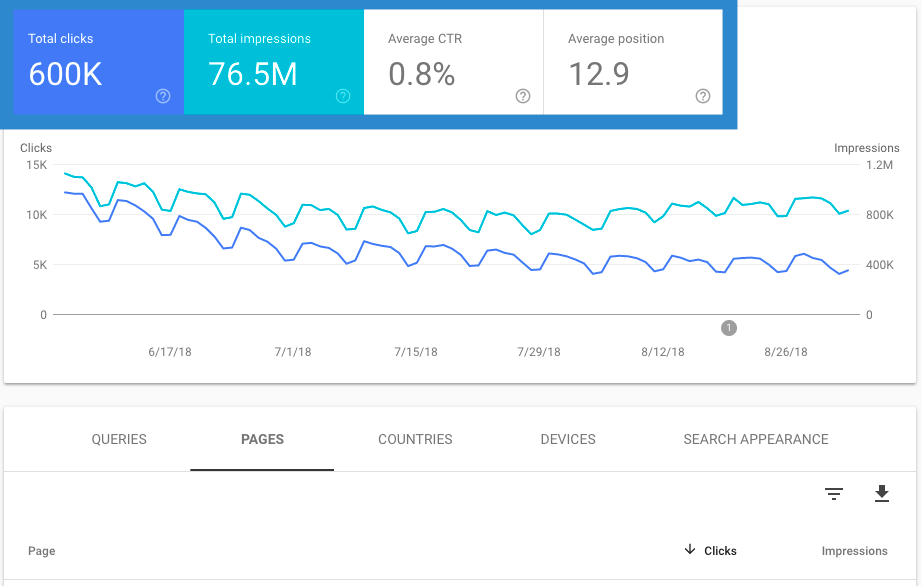Viewport: 922px width, 586px height.
Task: View the COUNTRIES tab
Action: tap(415, 439)
